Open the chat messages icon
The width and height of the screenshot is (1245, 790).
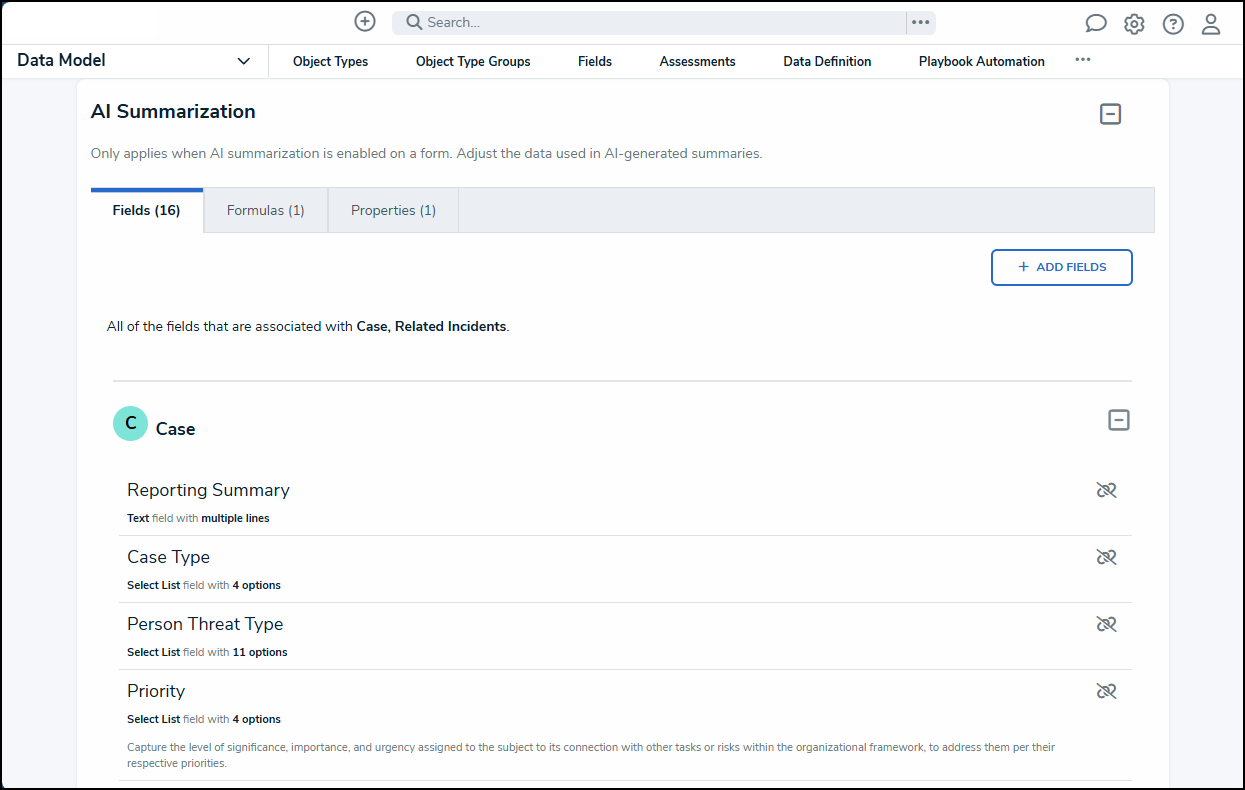[x=1096, y=24]
